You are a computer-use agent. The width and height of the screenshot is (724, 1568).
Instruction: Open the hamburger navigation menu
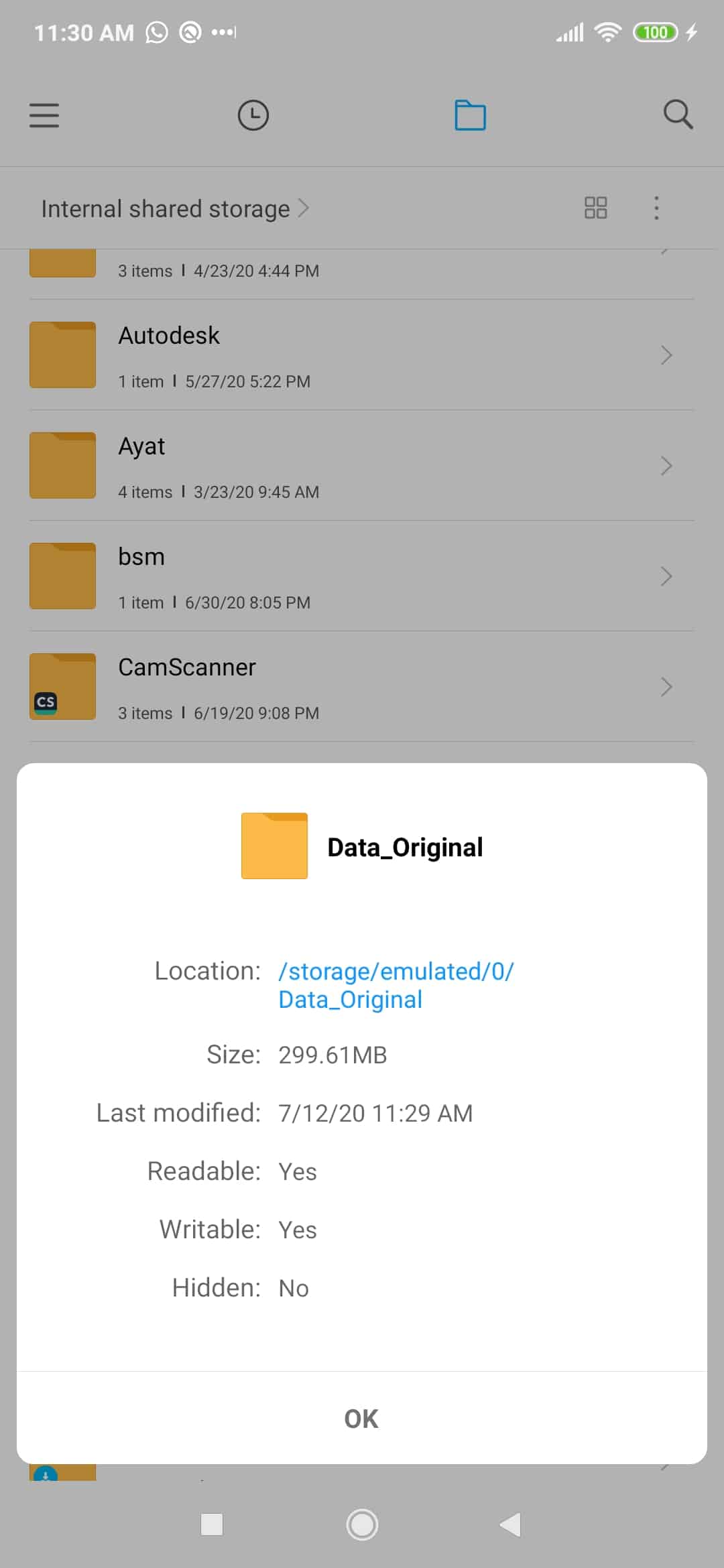click(x=44, y=115)
